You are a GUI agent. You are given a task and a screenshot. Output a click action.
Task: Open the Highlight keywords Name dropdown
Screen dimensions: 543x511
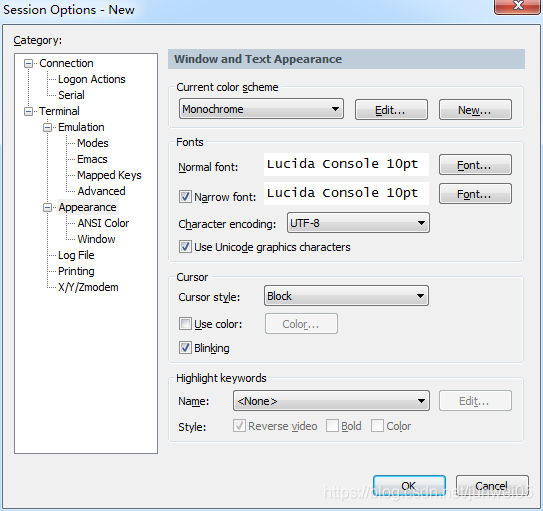coord(331,401)
